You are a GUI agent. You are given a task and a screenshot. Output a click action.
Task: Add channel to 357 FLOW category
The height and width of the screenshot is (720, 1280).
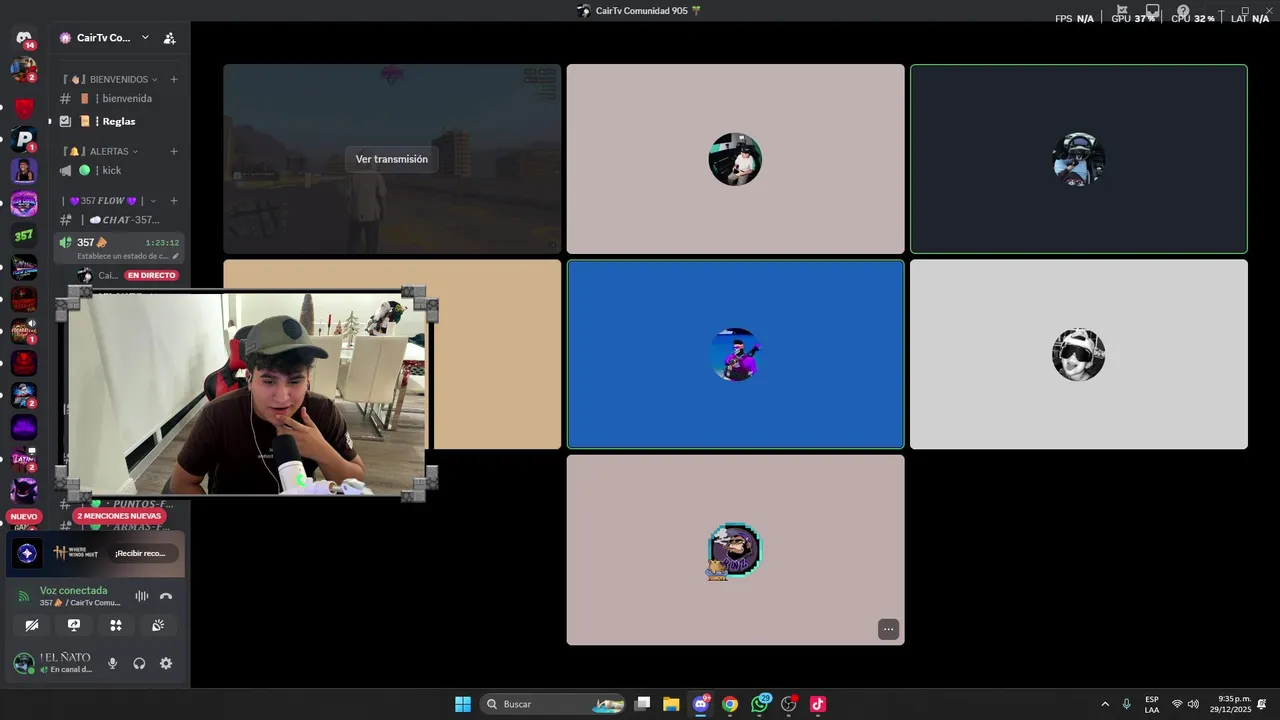pyautogui.click(x=174, y=201)
